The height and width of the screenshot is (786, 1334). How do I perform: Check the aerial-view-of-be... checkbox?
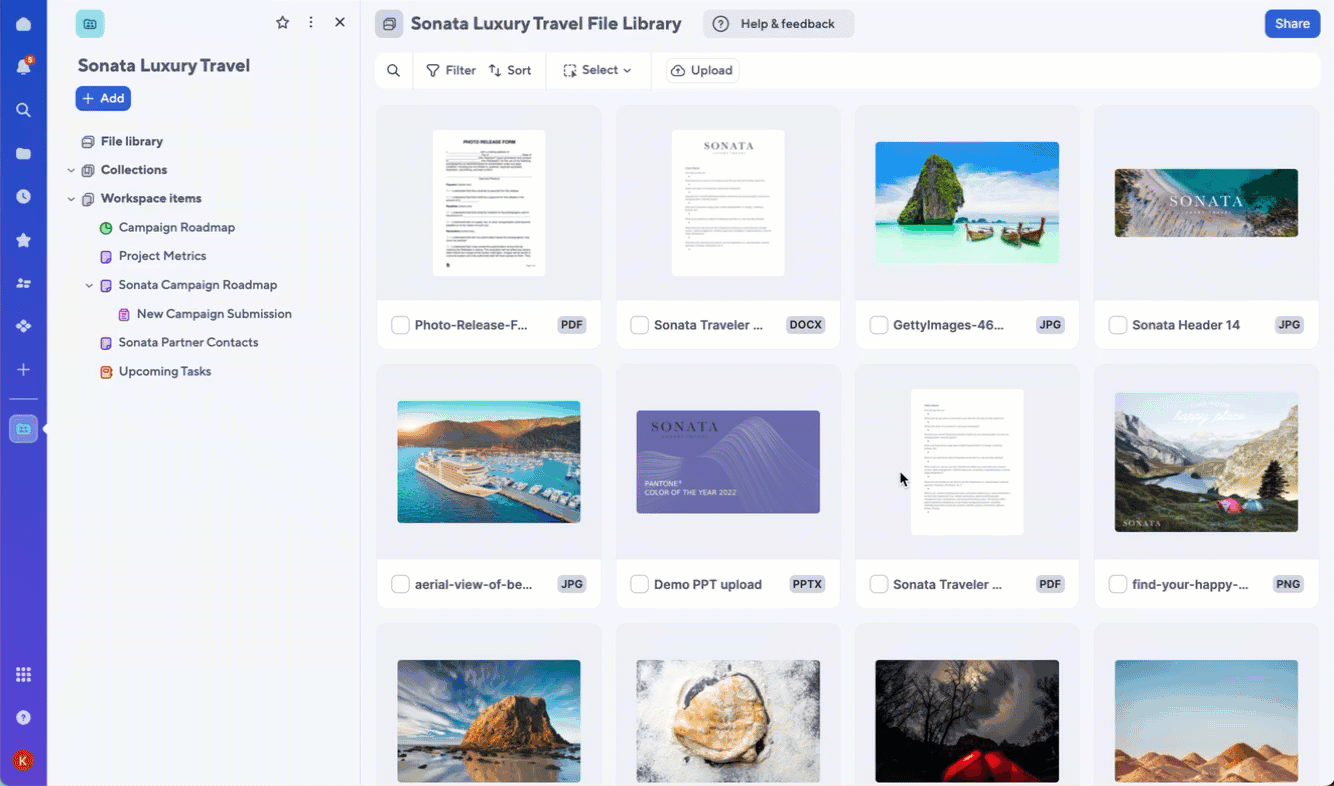pyautogui.click(x=400, y=584)
